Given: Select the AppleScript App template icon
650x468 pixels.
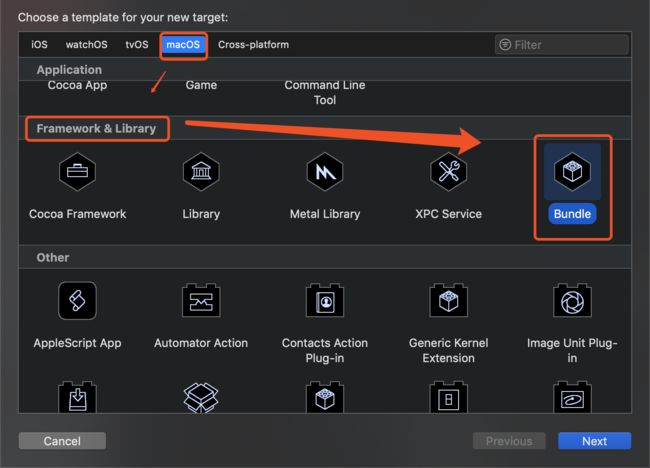Looking at the screenshot, I should 78,301.
